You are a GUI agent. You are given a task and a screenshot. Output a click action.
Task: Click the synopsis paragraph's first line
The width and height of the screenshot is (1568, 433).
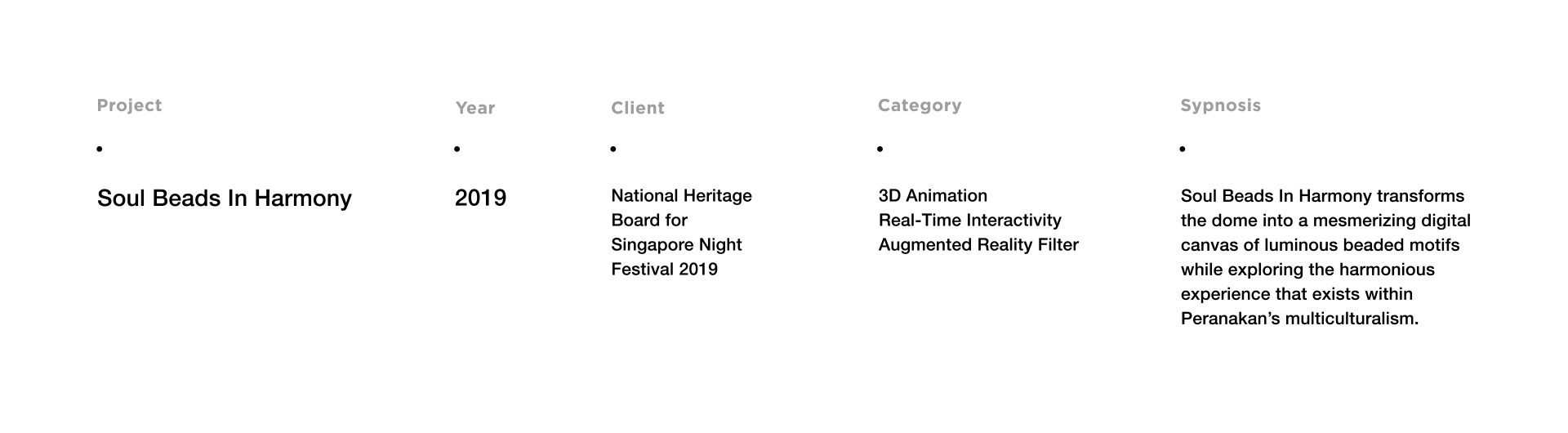[1322, 196]
